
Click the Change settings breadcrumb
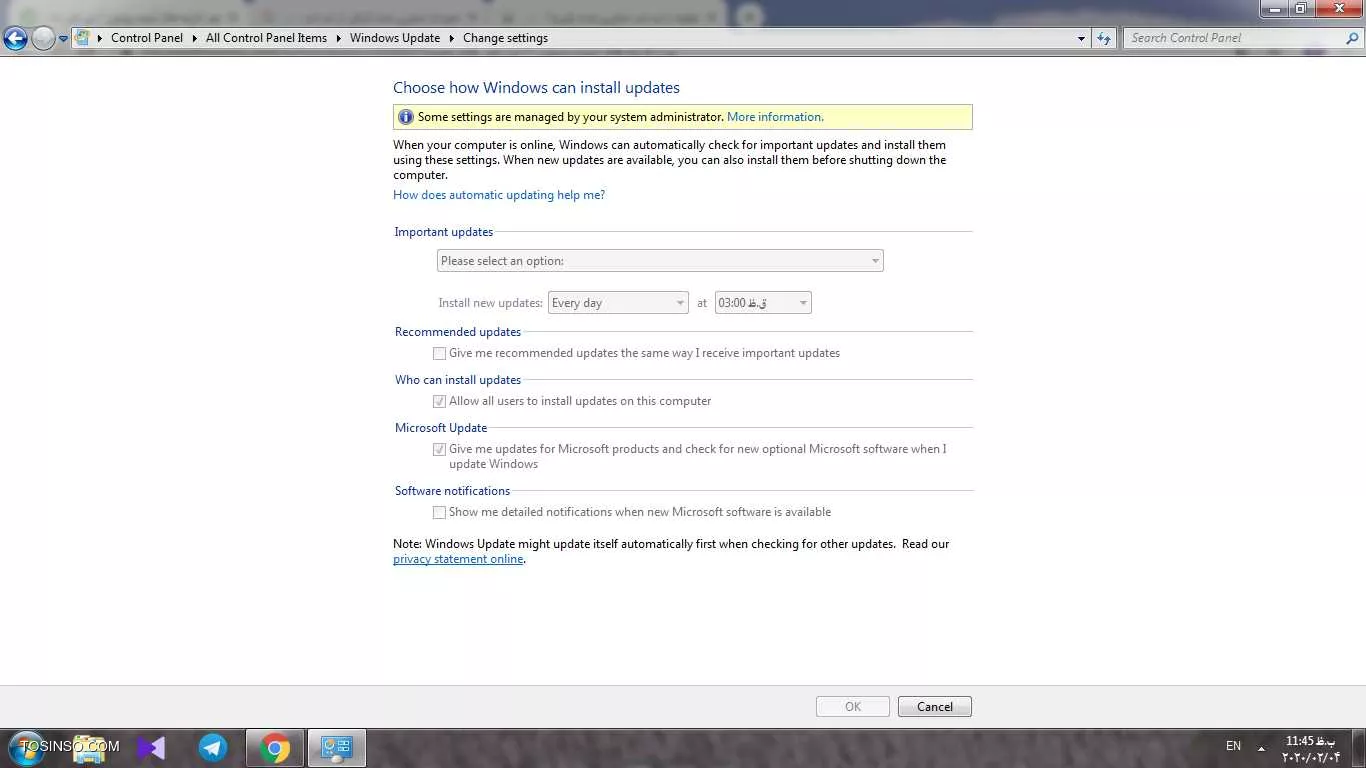point(505,38)
